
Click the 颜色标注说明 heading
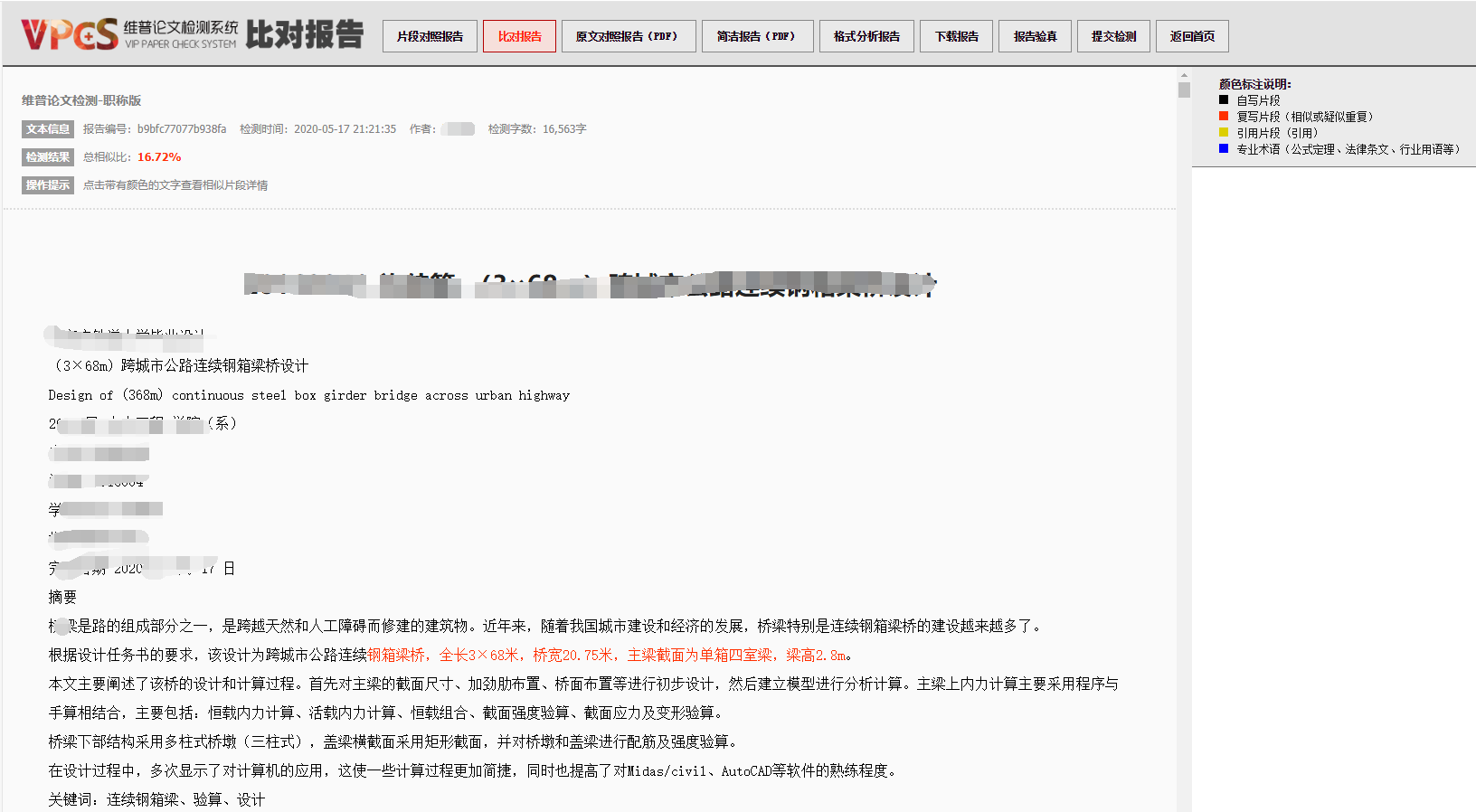(x=1255, y=84)
